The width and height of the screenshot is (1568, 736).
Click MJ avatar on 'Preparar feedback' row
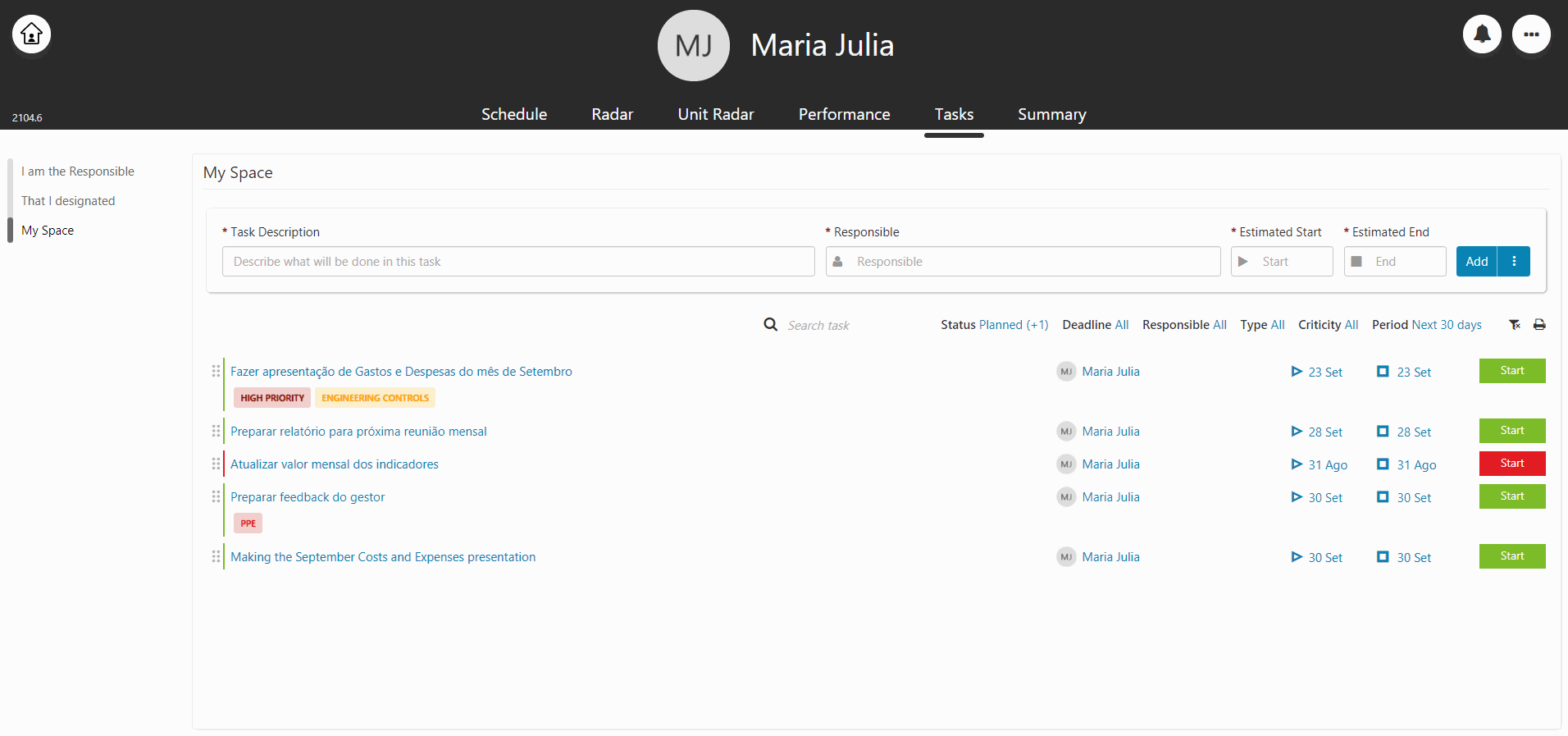click(1066, 496)
